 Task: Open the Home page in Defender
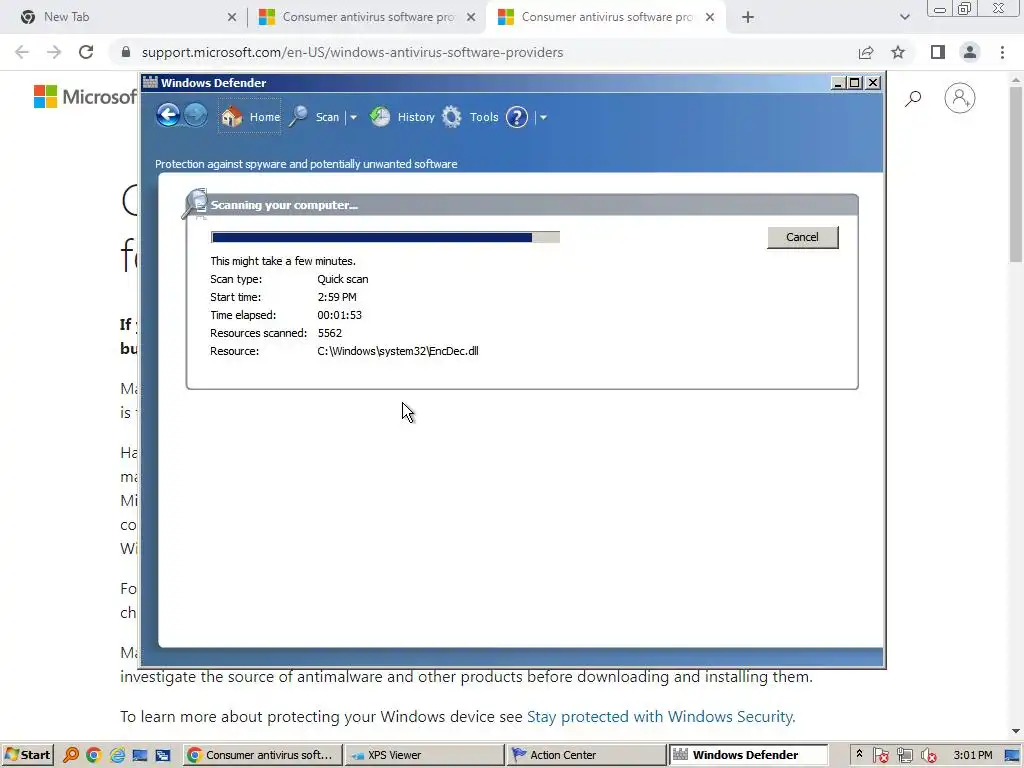click(250, 117)
